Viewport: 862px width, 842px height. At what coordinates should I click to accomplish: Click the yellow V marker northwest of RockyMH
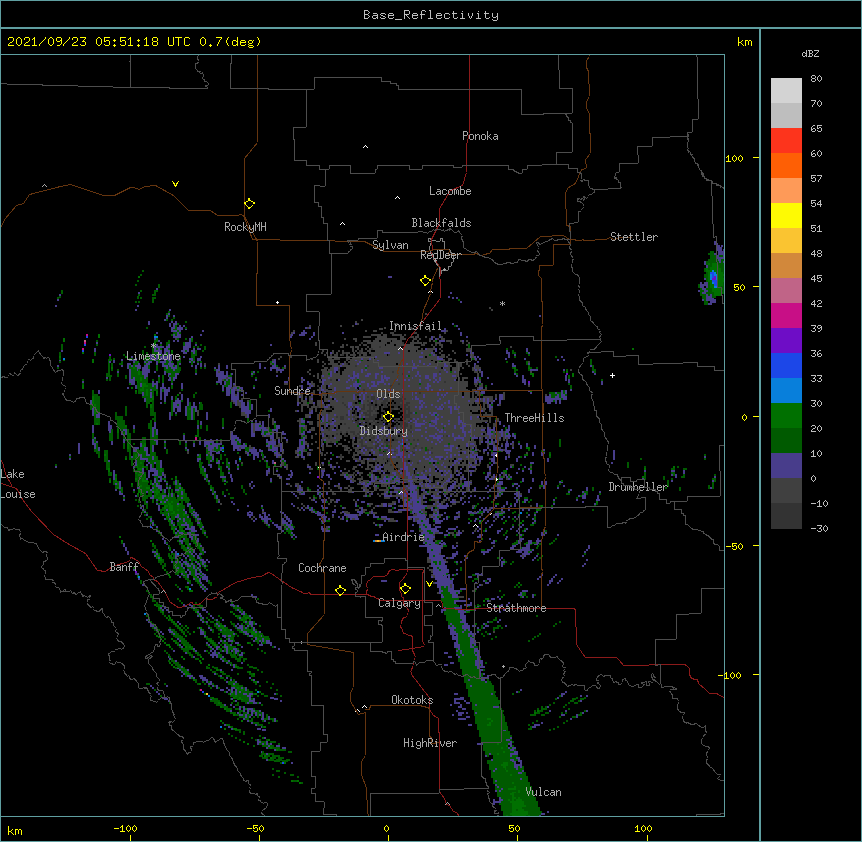click(175, 184)
